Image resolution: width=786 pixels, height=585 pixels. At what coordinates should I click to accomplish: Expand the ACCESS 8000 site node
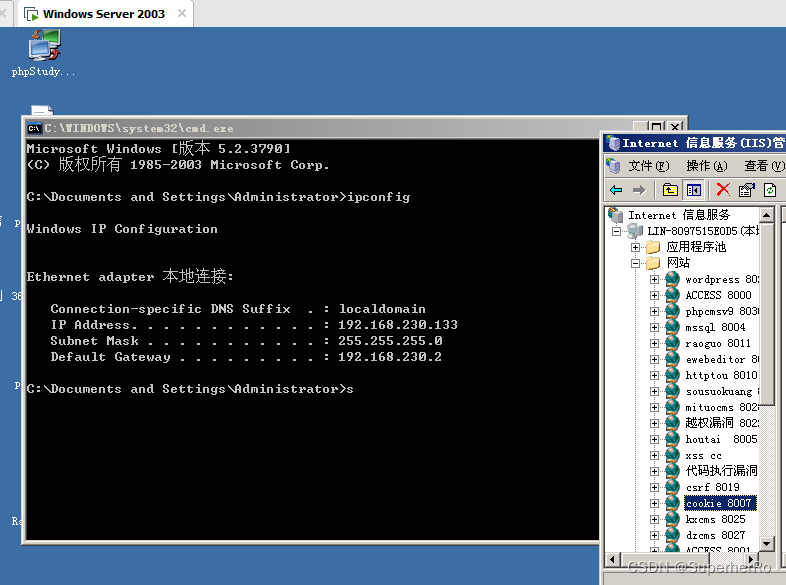[x=654, y=296]
